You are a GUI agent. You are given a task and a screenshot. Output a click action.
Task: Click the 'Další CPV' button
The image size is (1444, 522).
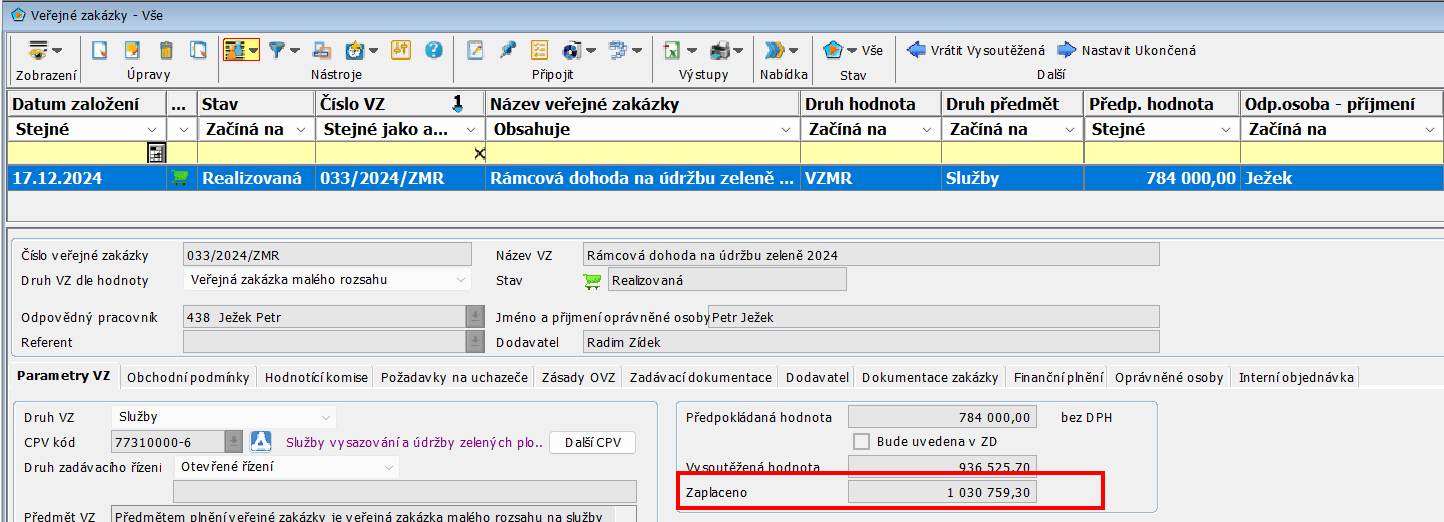coord(592,442)
